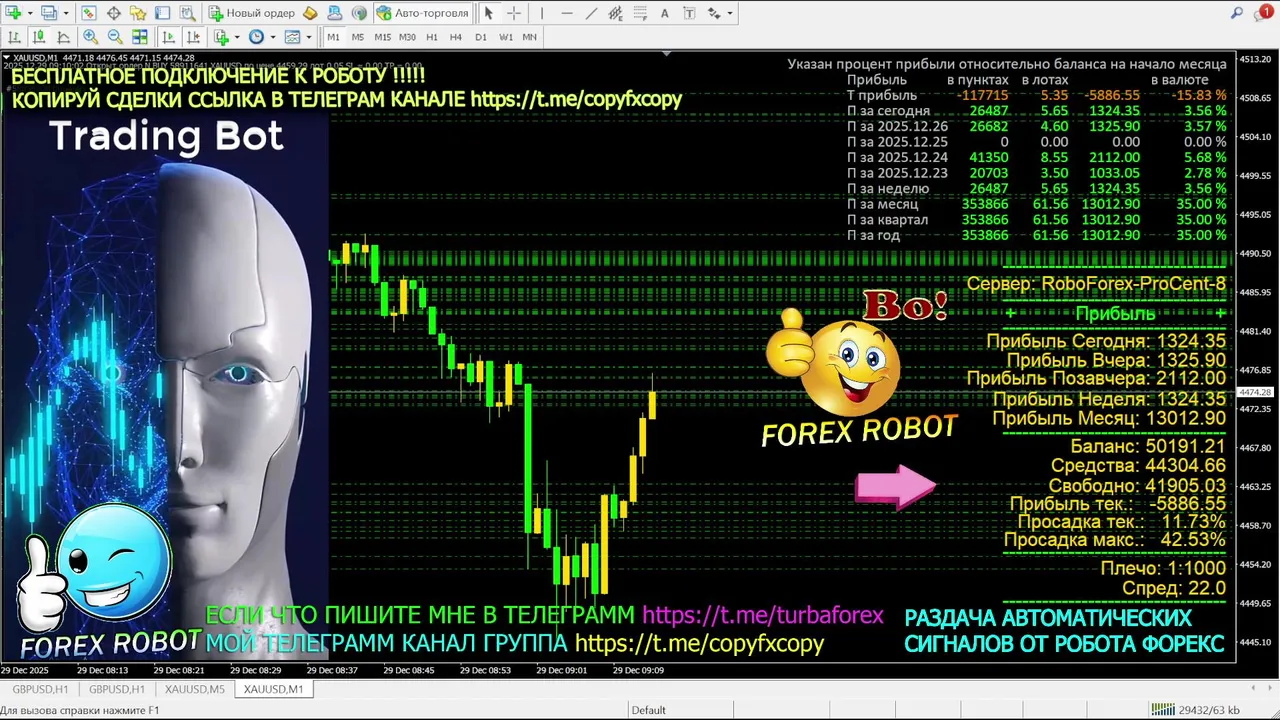The image size is (1280, 720).
Task: Select the M30 timeframe
Action: point(407,37)
